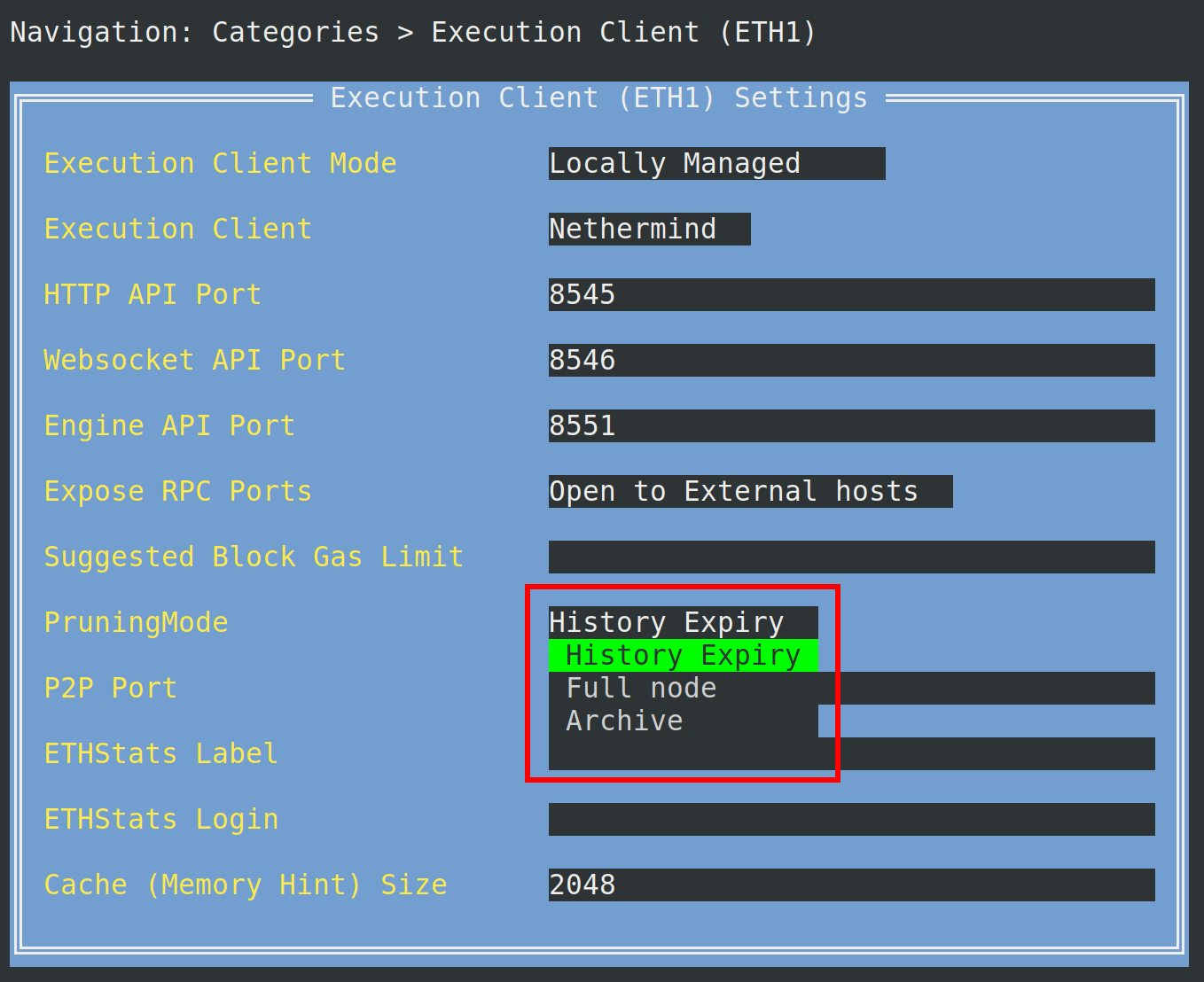Click Categories in the navigation breadcrumb

(295, 33)
